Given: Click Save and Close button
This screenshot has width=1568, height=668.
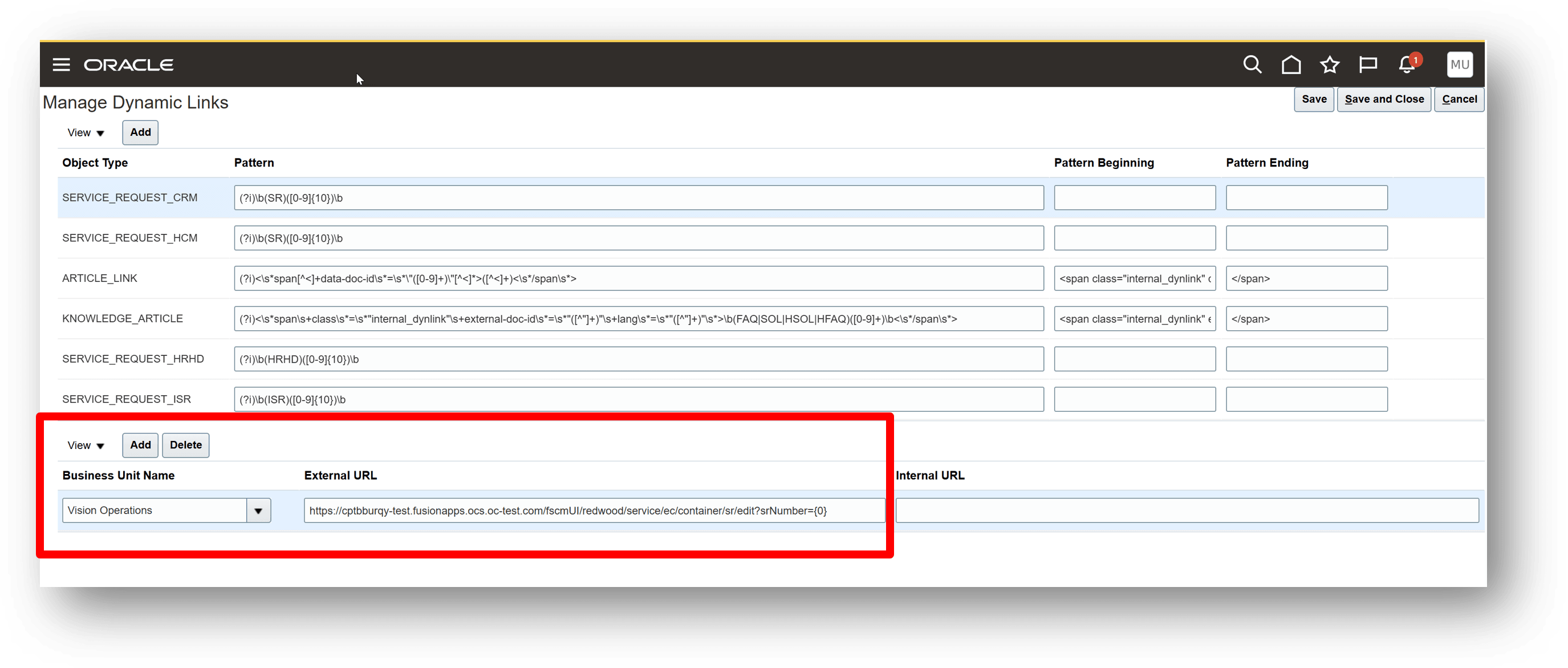Looking at the screenshot, I should (1384, 99).
